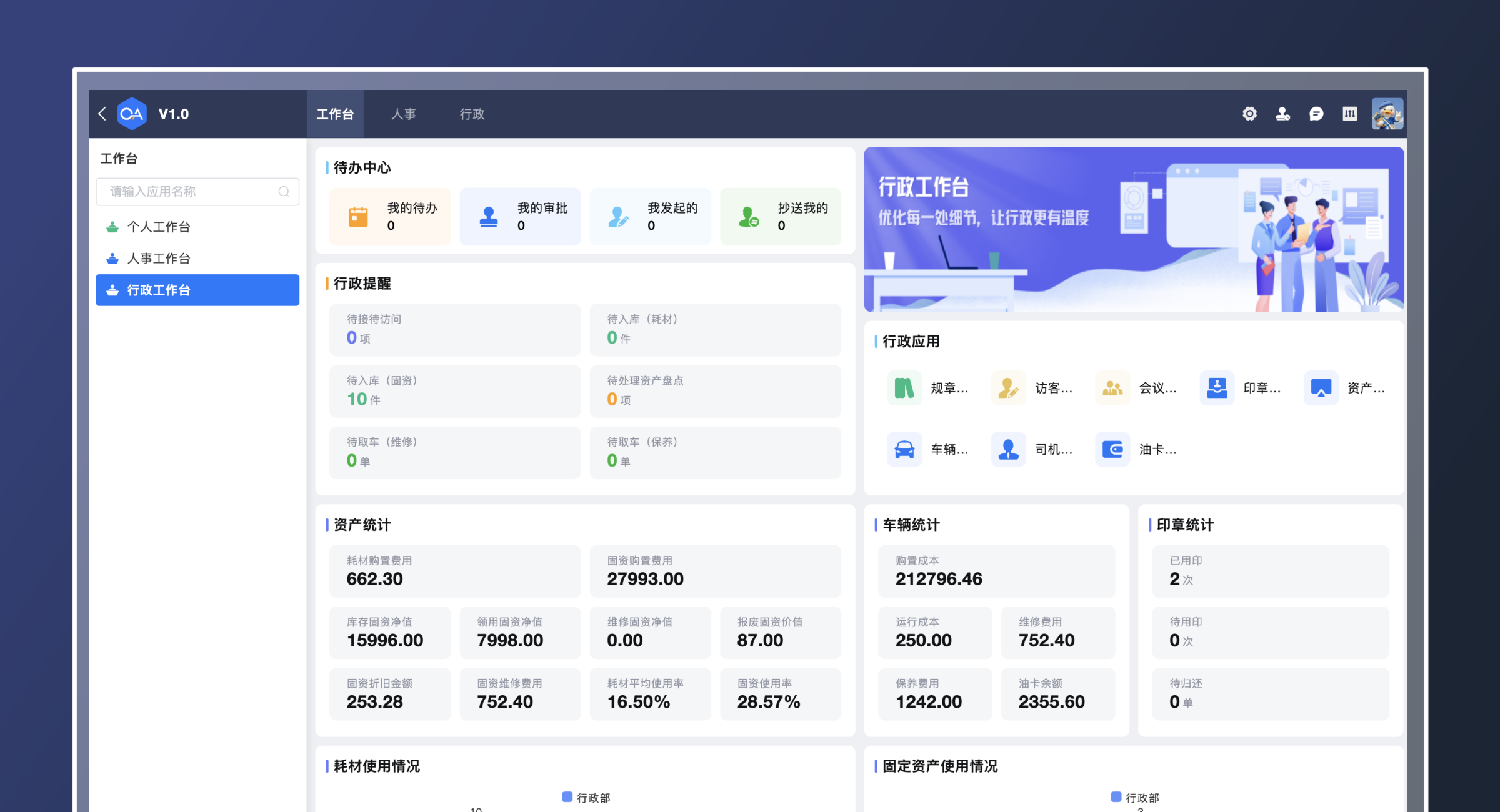Image resolution: width=1500 pixels, height=812 pixels.
Task: Open the message chat bubble icon
Action: pos(1316,114)
